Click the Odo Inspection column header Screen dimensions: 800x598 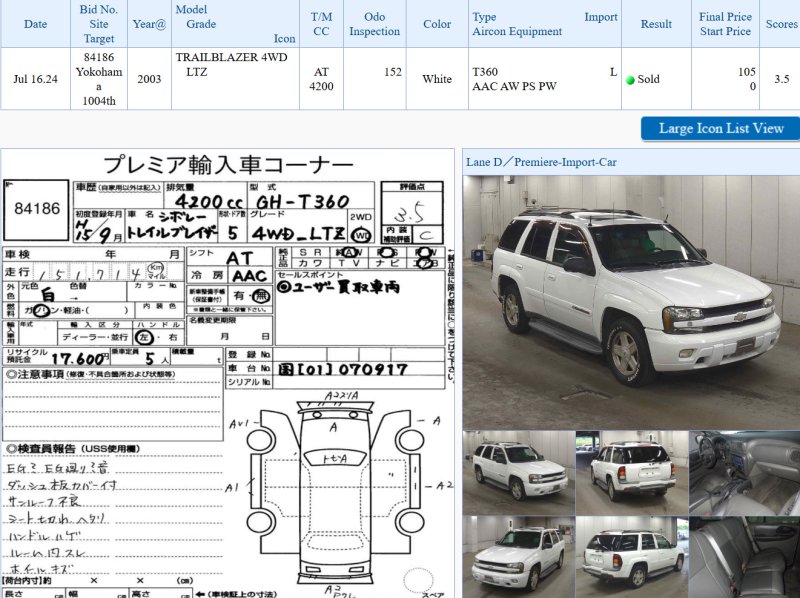point(374,24)
